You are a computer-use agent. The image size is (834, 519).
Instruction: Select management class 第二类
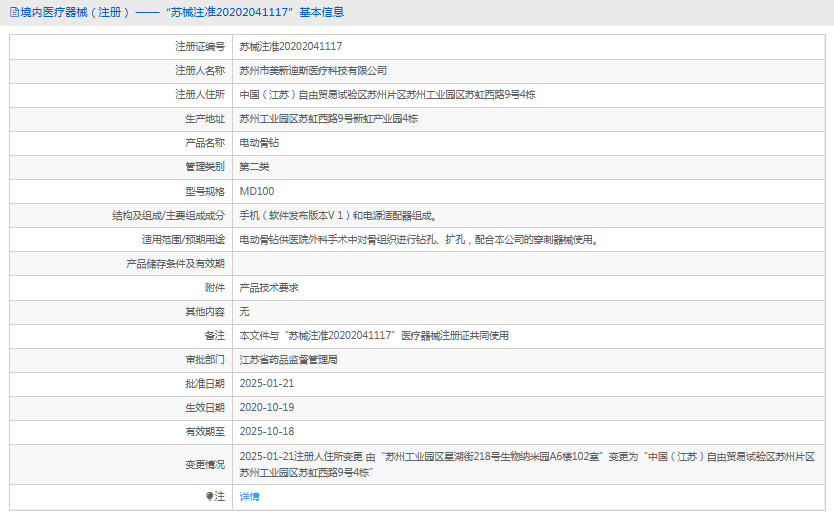pyautogui.click(x=254, y=167)
